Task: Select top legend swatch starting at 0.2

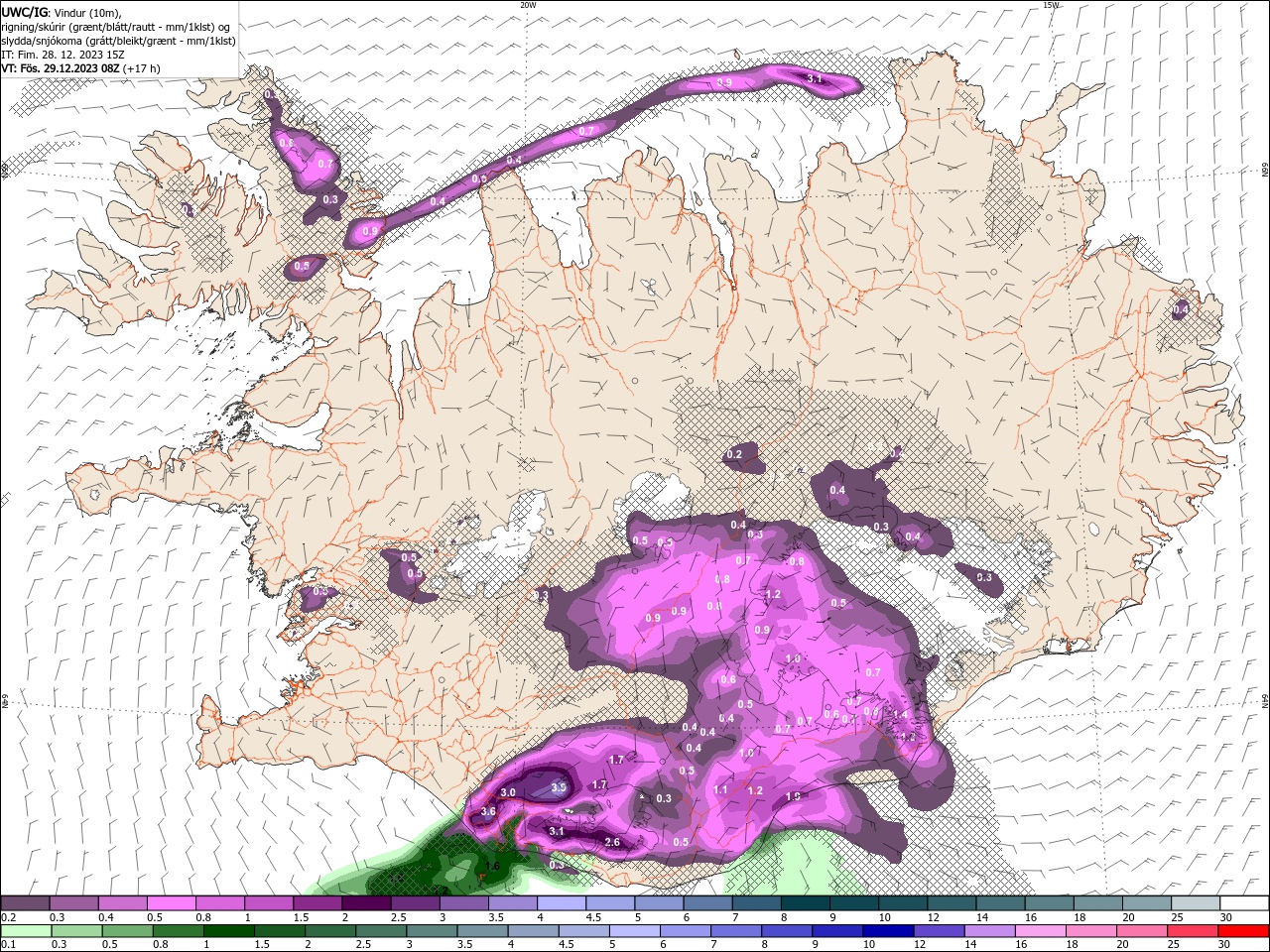Action: point(25,903)
